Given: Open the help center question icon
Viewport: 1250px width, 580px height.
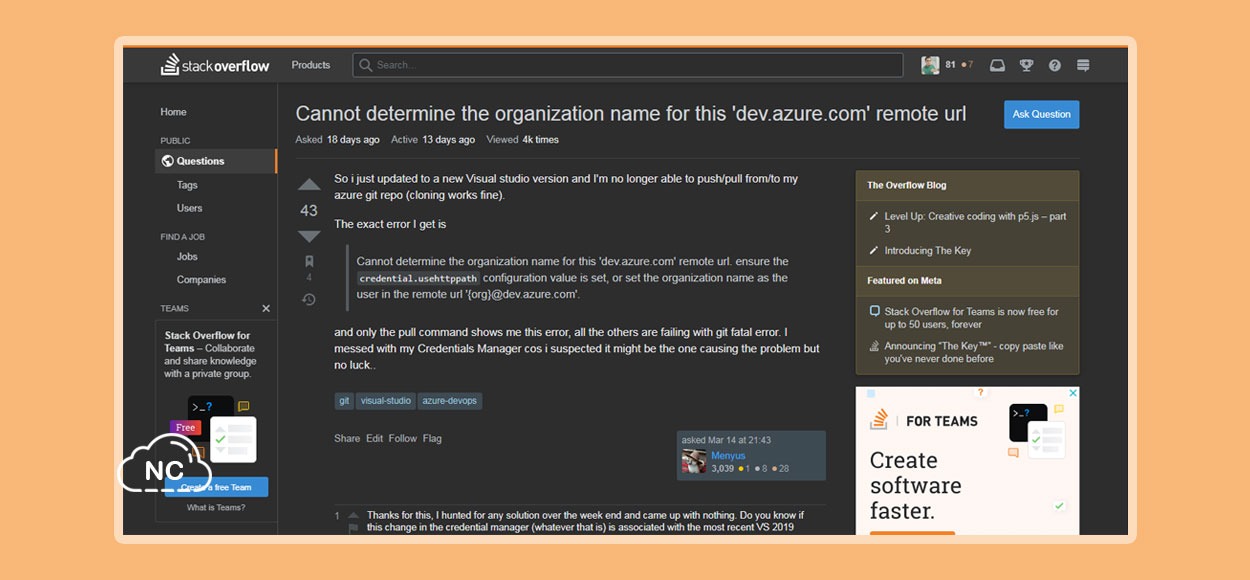Looking at the screenshot, I should click(x=1054, y=65).
